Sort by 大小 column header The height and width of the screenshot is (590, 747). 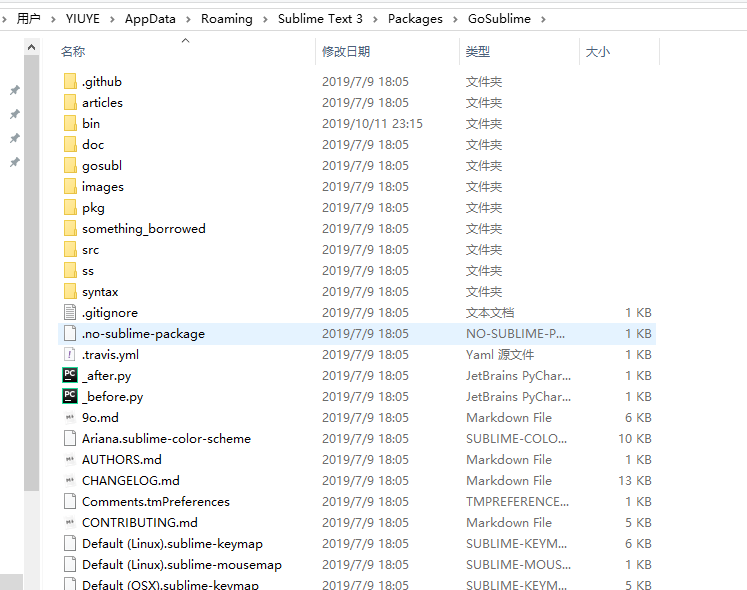(x=597, y=51)
